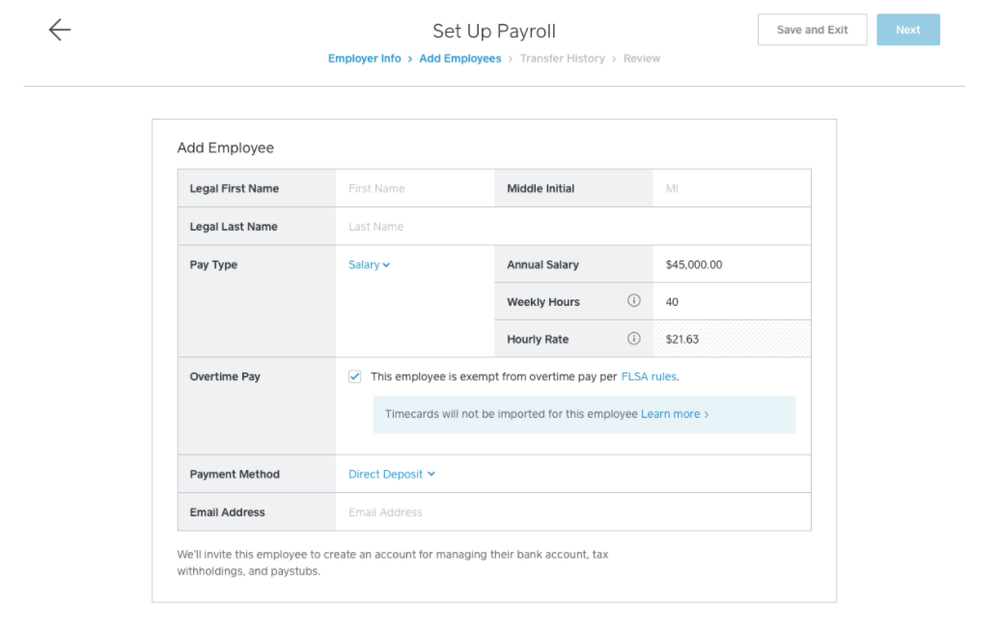Uncheck the overtime pay exemption checkbox
This screenshot has height=632, width=999.
(x=355, y=377)
